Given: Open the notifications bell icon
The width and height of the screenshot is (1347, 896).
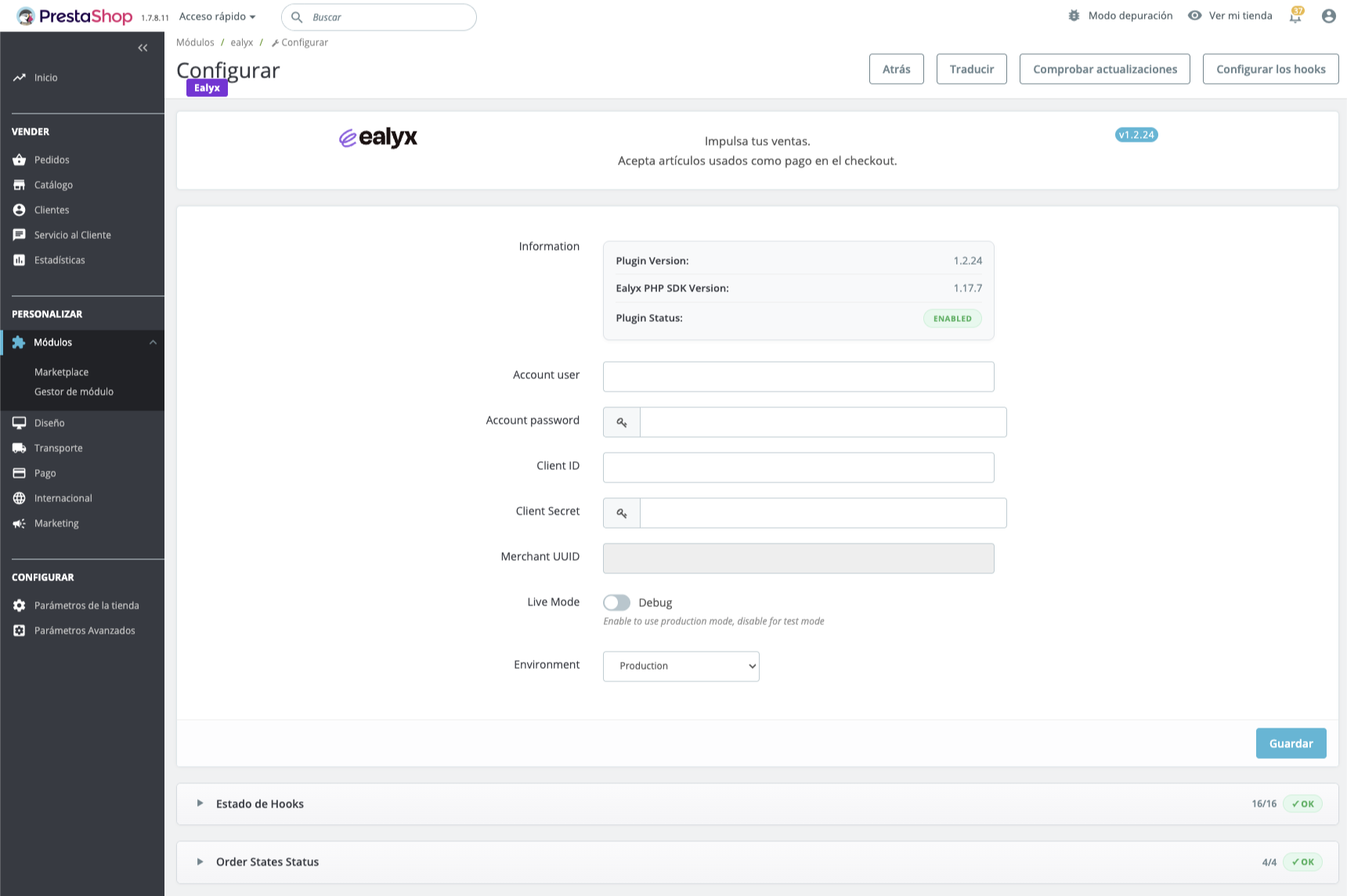Looking at the screenshot, I should click(x=1295, y=16).
